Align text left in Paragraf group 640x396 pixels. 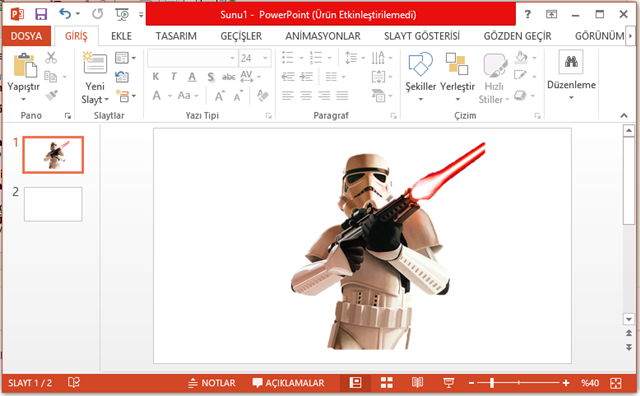[288, 96]
